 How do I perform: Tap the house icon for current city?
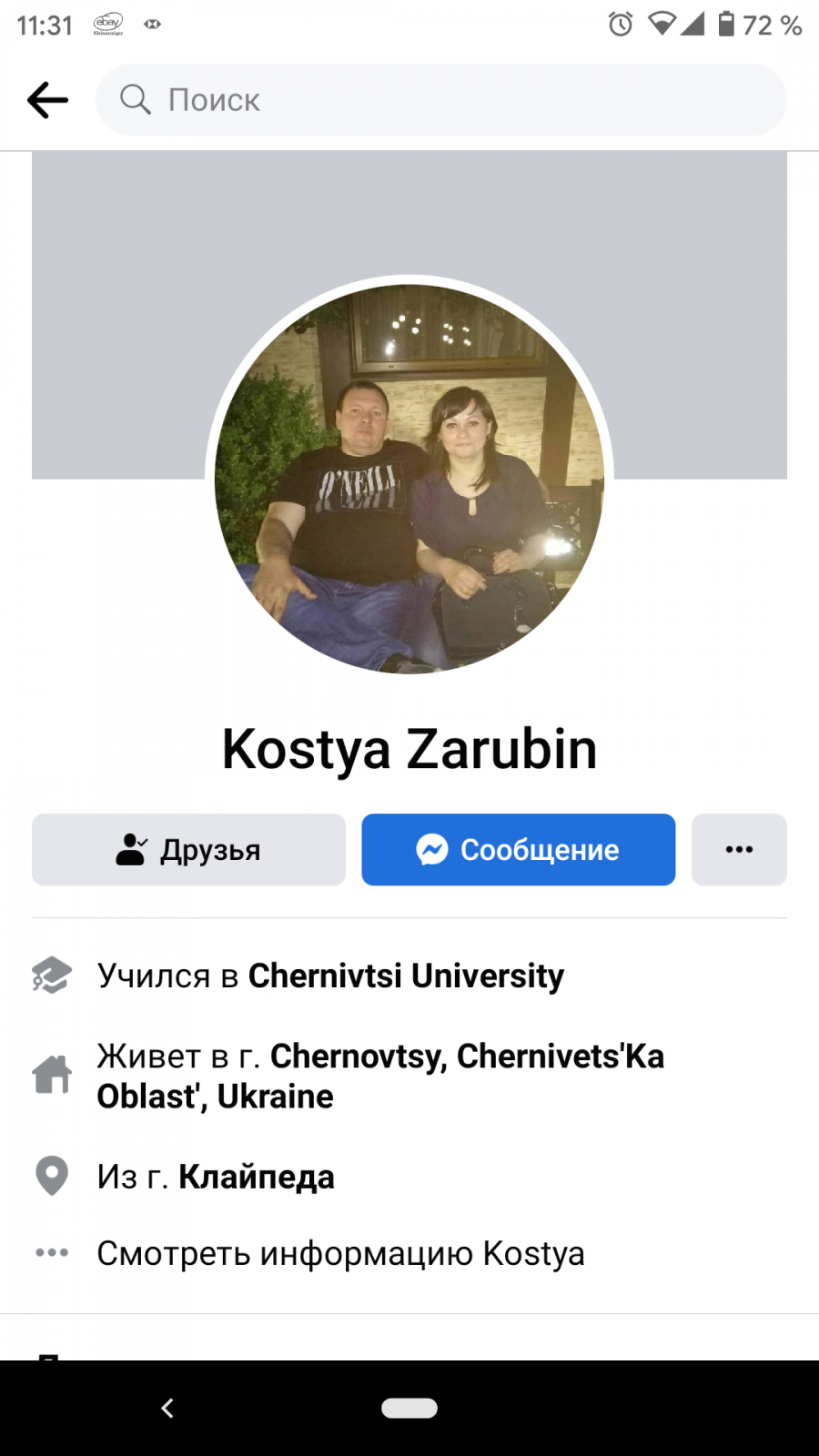pyautogui.click(x=52, y=1075)
